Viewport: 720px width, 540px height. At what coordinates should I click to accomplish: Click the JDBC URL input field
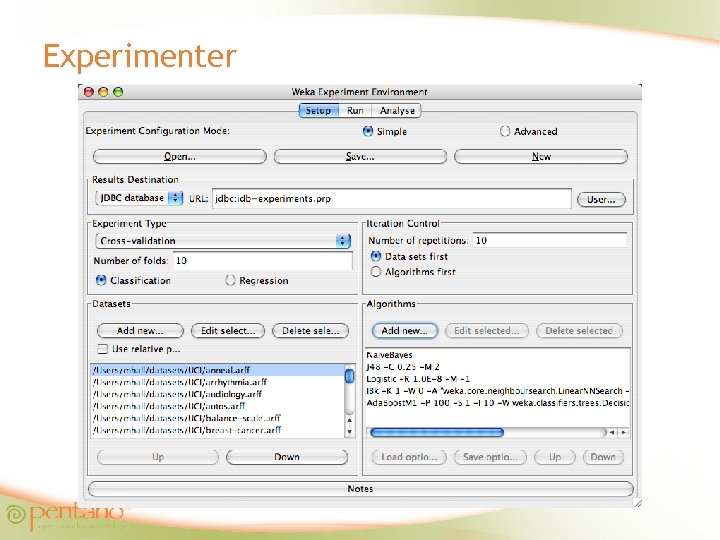click(x=392, y=199)
